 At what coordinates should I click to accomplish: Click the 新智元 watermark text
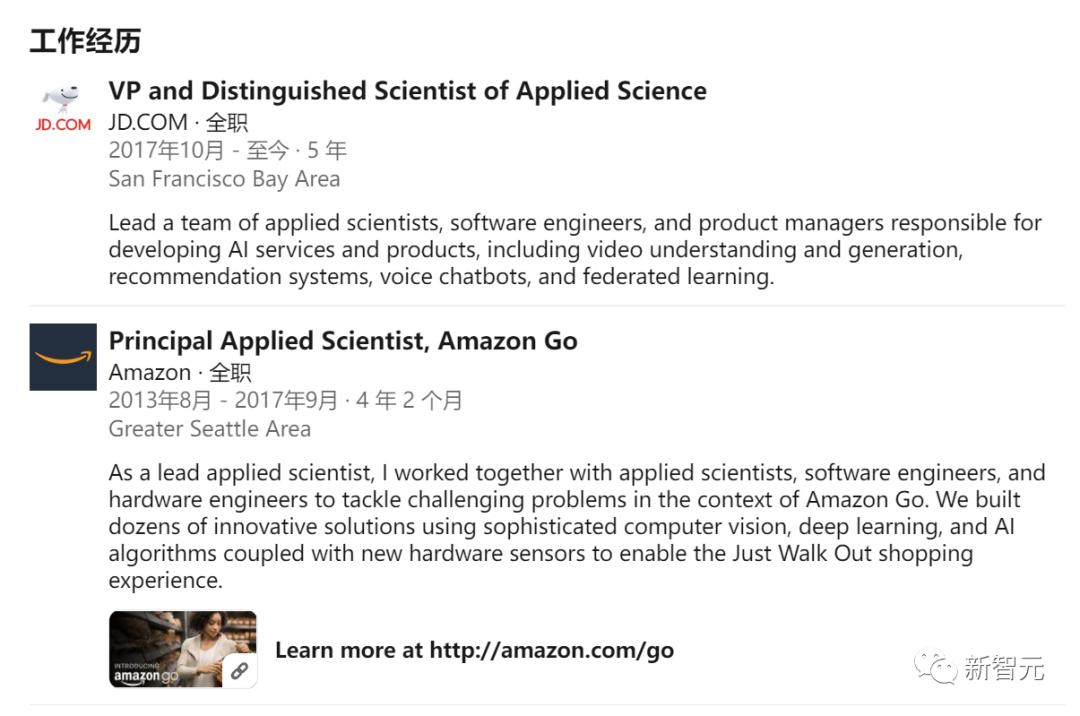click(x=1004, y=668)
